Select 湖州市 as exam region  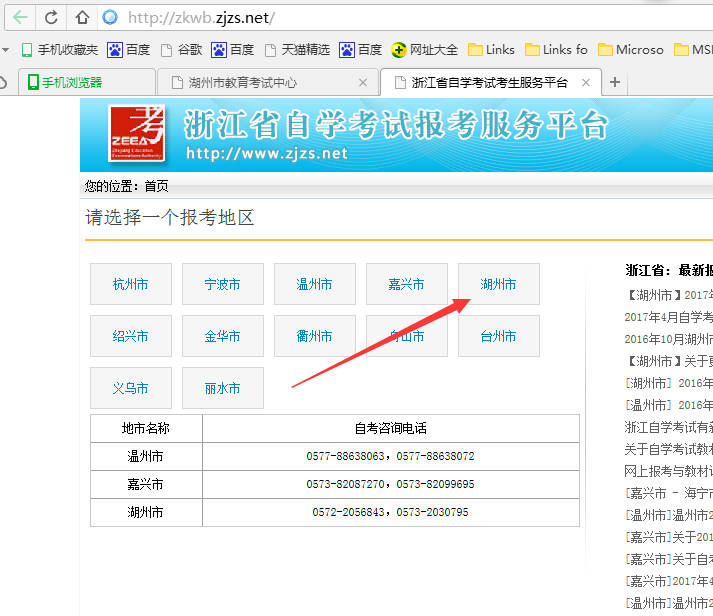tap(498, 284)
